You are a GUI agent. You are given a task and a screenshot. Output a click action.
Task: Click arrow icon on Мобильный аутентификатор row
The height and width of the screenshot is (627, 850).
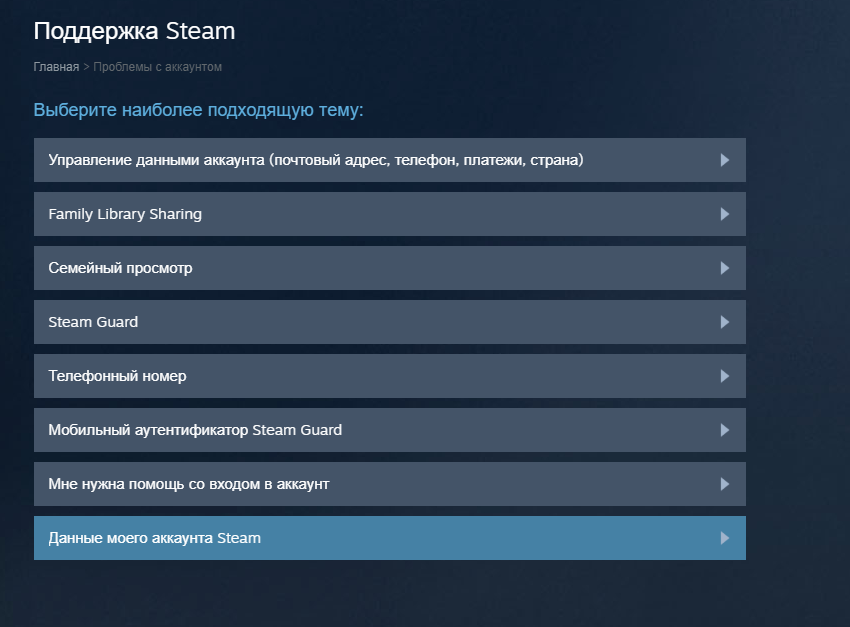tap(725, 430)
